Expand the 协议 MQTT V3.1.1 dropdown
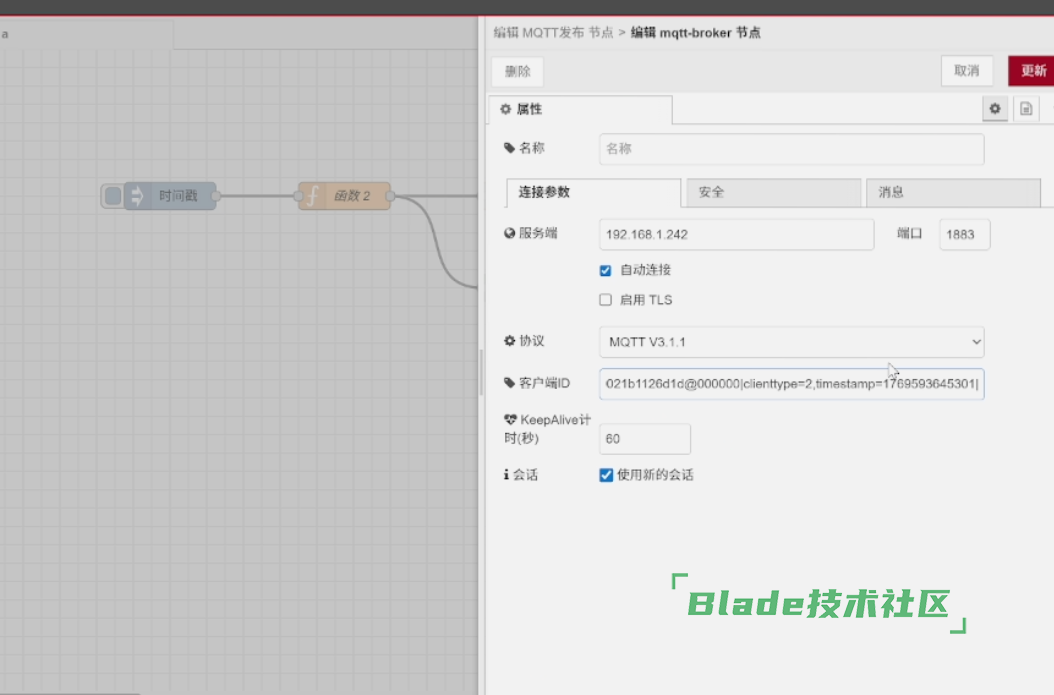Screen dimensions: 1054x695 coord(791,342)
